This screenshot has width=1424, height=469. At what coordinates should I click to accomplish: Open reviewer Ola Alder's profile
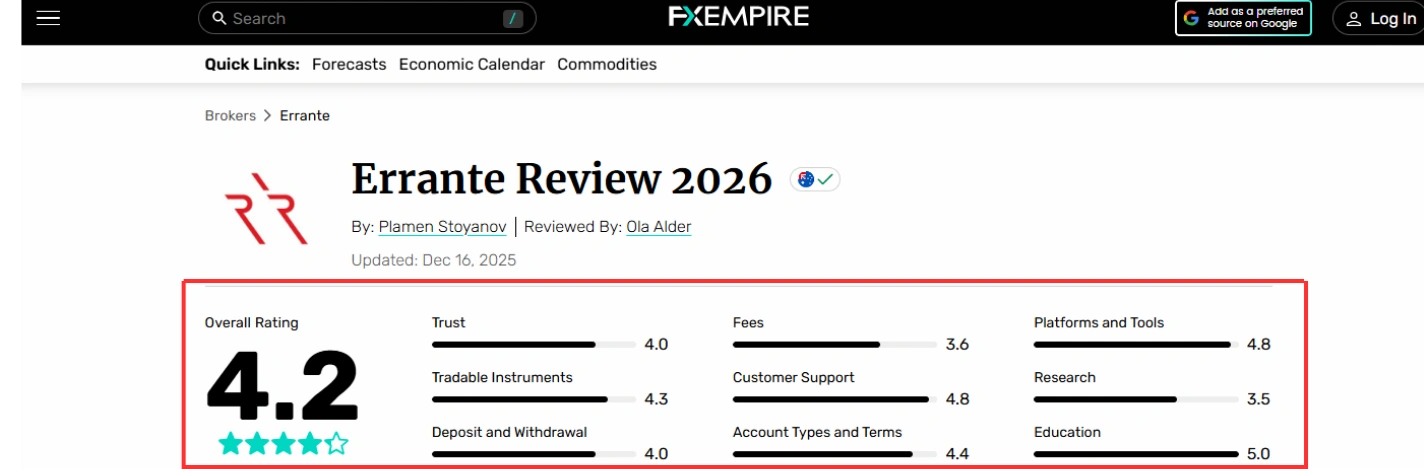[x=659, y=227]
